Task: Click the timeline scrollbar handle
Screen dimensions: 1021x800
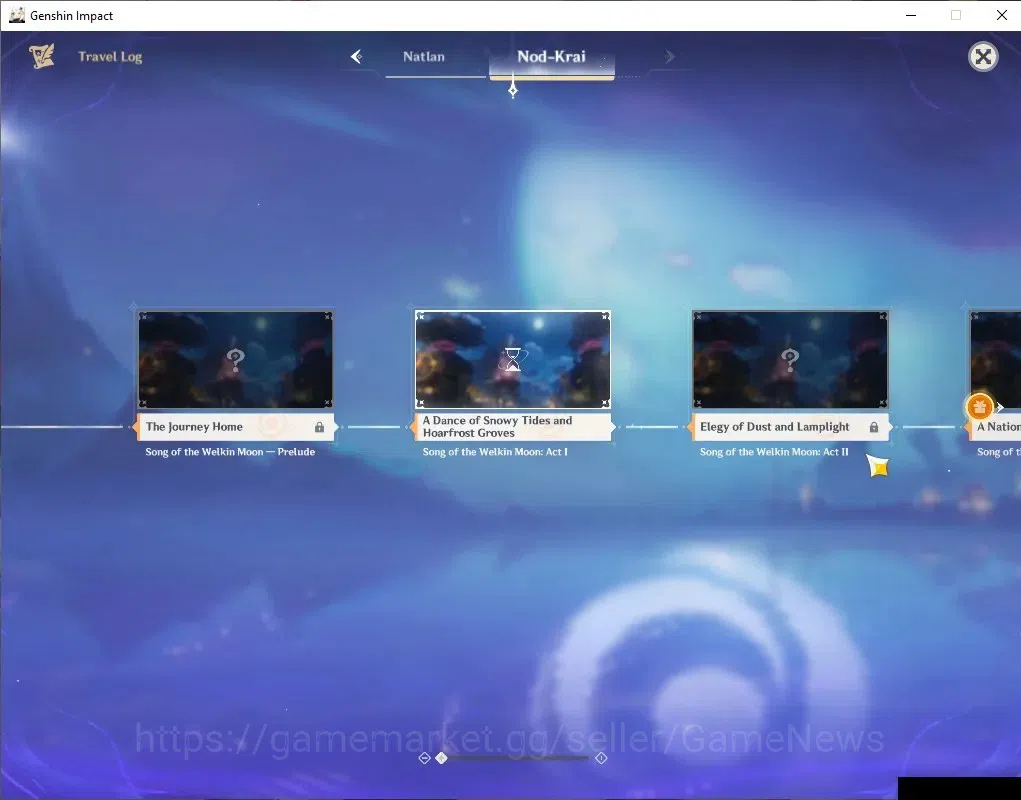Action: tap(441, 758)
